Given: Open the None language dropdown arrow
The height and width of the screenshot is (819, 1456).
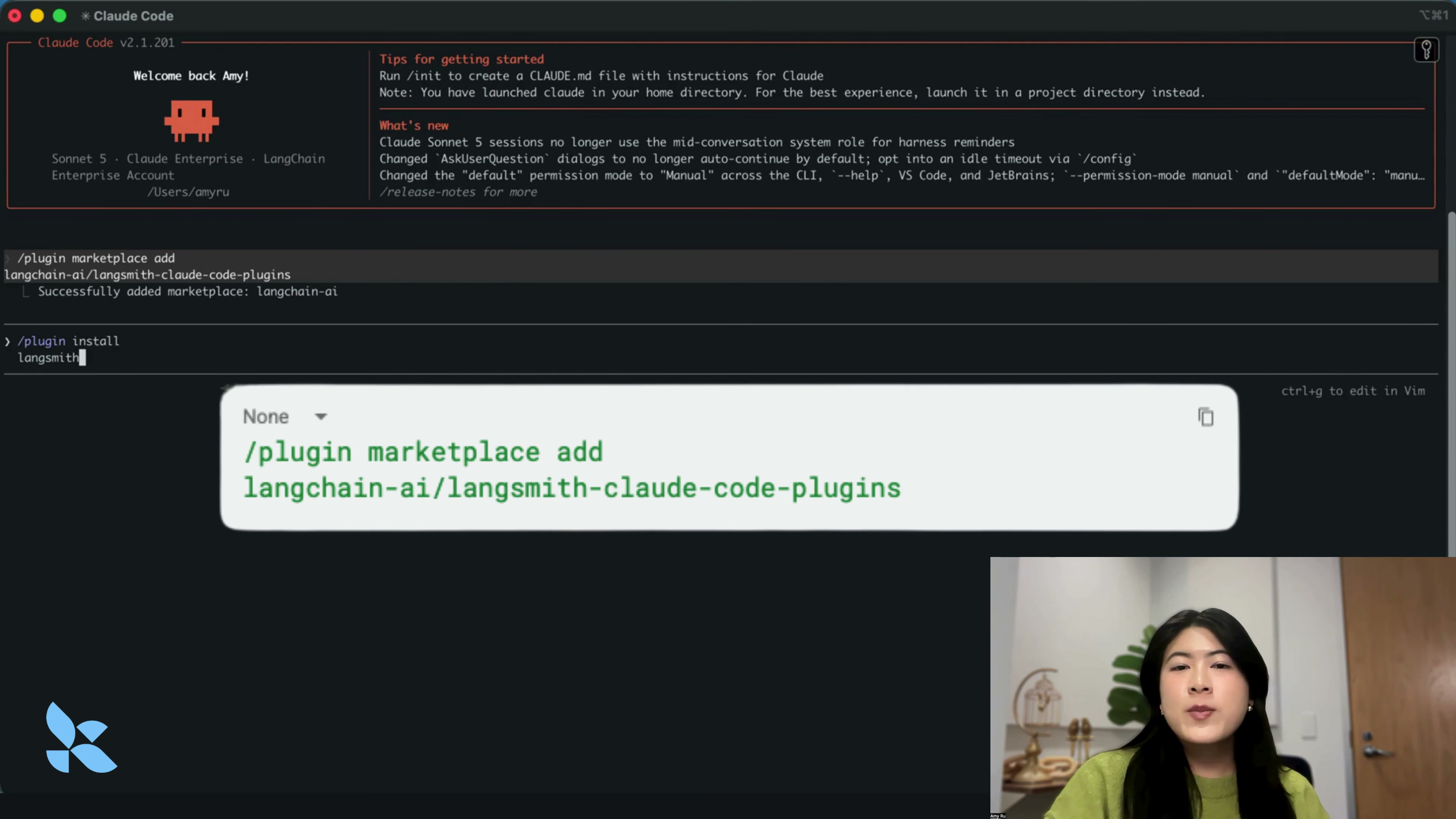Looking at the screenshot, I should click(x=320, y=417).
